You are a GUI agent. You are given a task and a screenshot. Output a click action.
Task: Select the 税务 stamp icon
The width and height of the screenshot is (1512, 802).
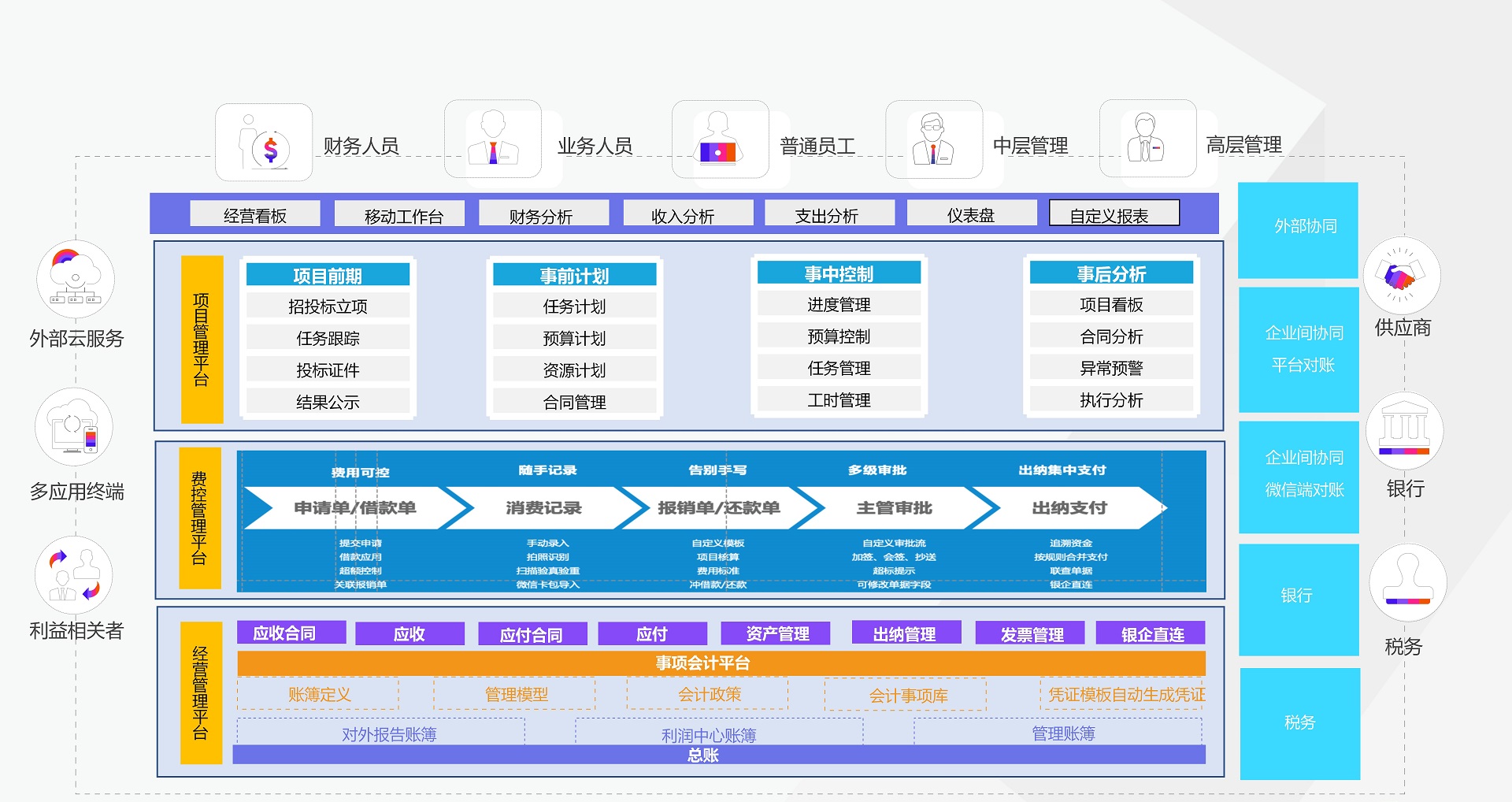click(1407, 583)
